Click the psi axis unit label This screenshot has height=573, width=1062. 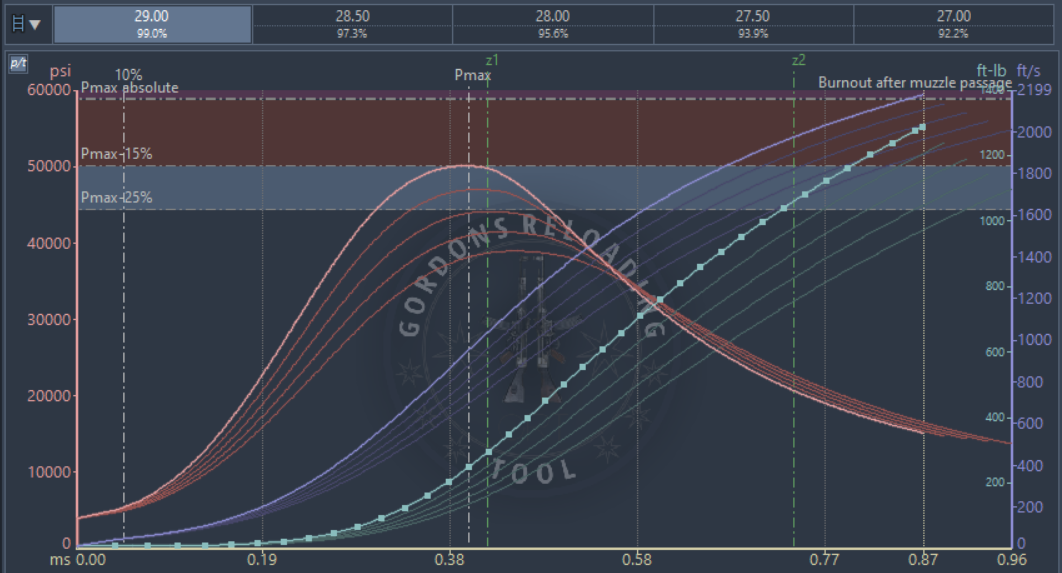[60, 71]
